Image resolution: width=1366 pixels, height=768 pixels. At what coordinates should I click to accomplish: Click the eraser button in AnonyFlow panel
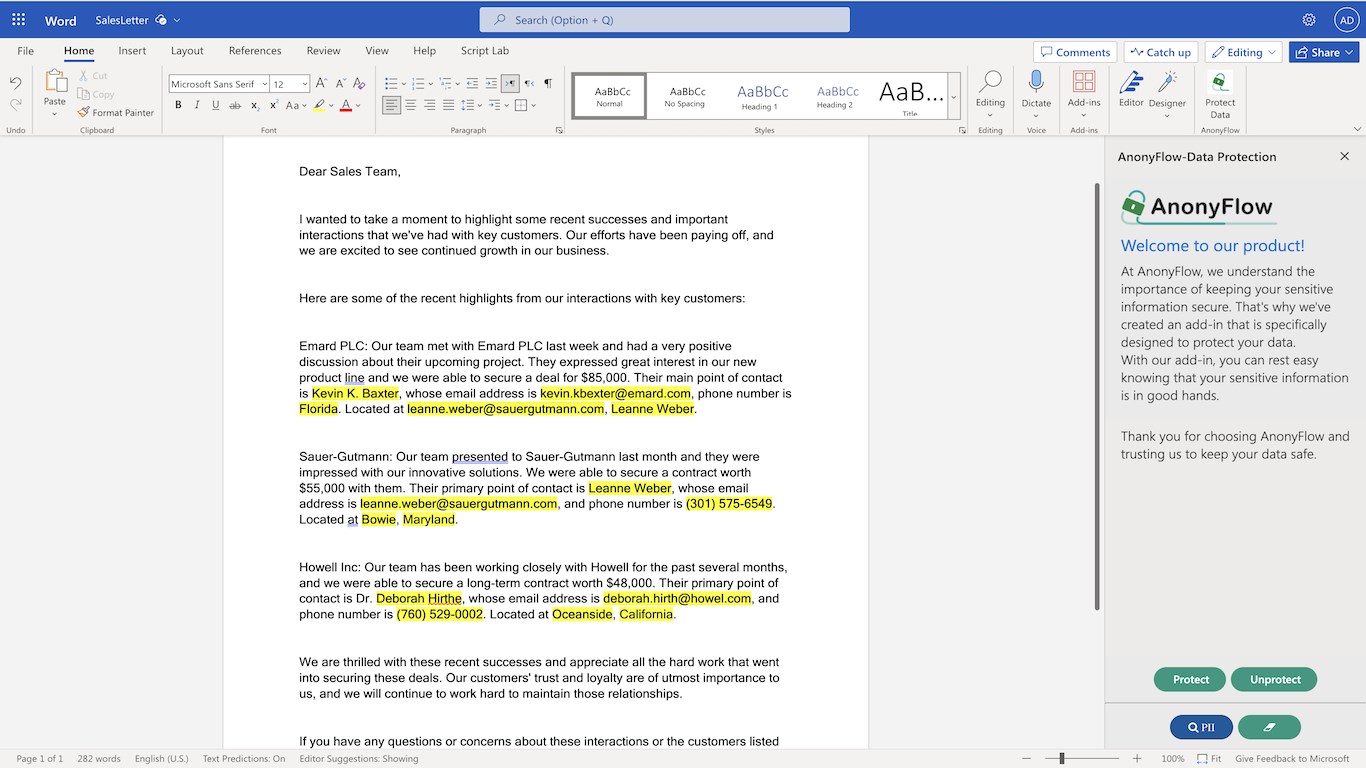1269,727
